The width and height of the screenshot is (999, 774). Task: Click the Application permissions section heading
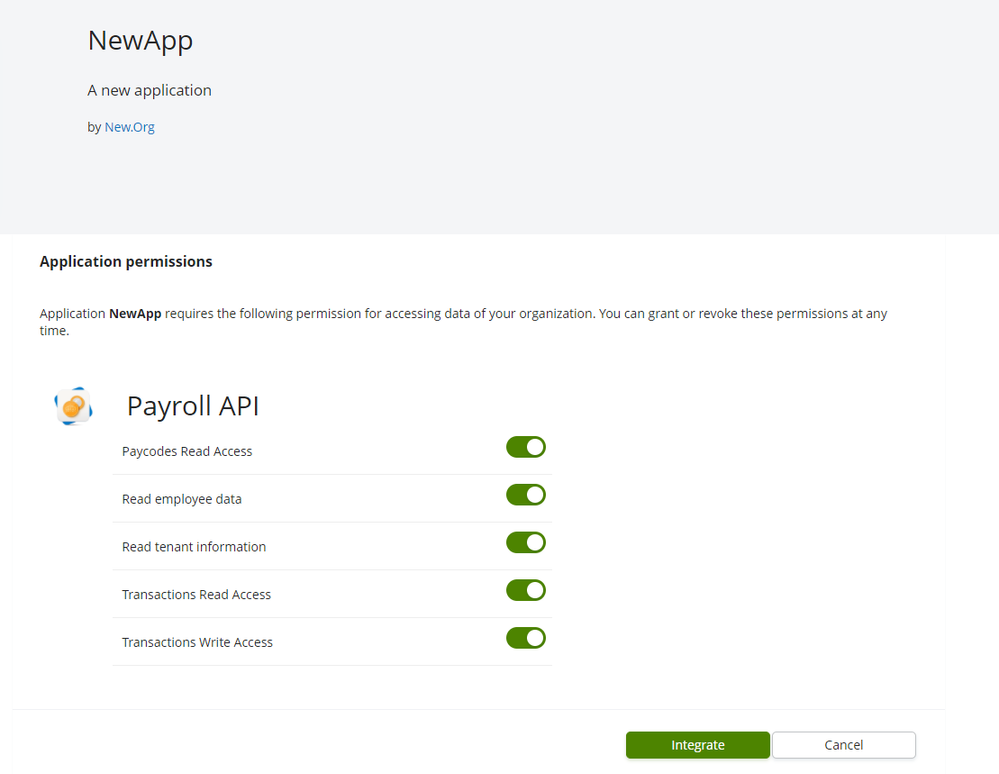126,261
